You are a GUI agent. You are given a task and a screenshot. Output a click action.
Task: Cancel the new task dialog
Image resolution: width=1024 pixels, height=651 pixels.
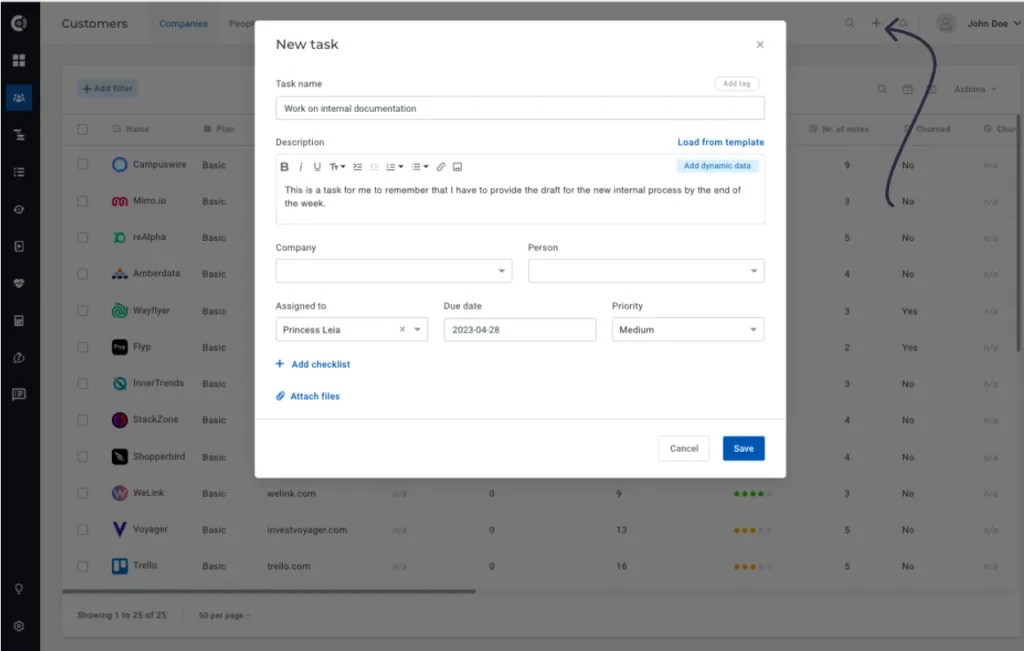(684, 449)
